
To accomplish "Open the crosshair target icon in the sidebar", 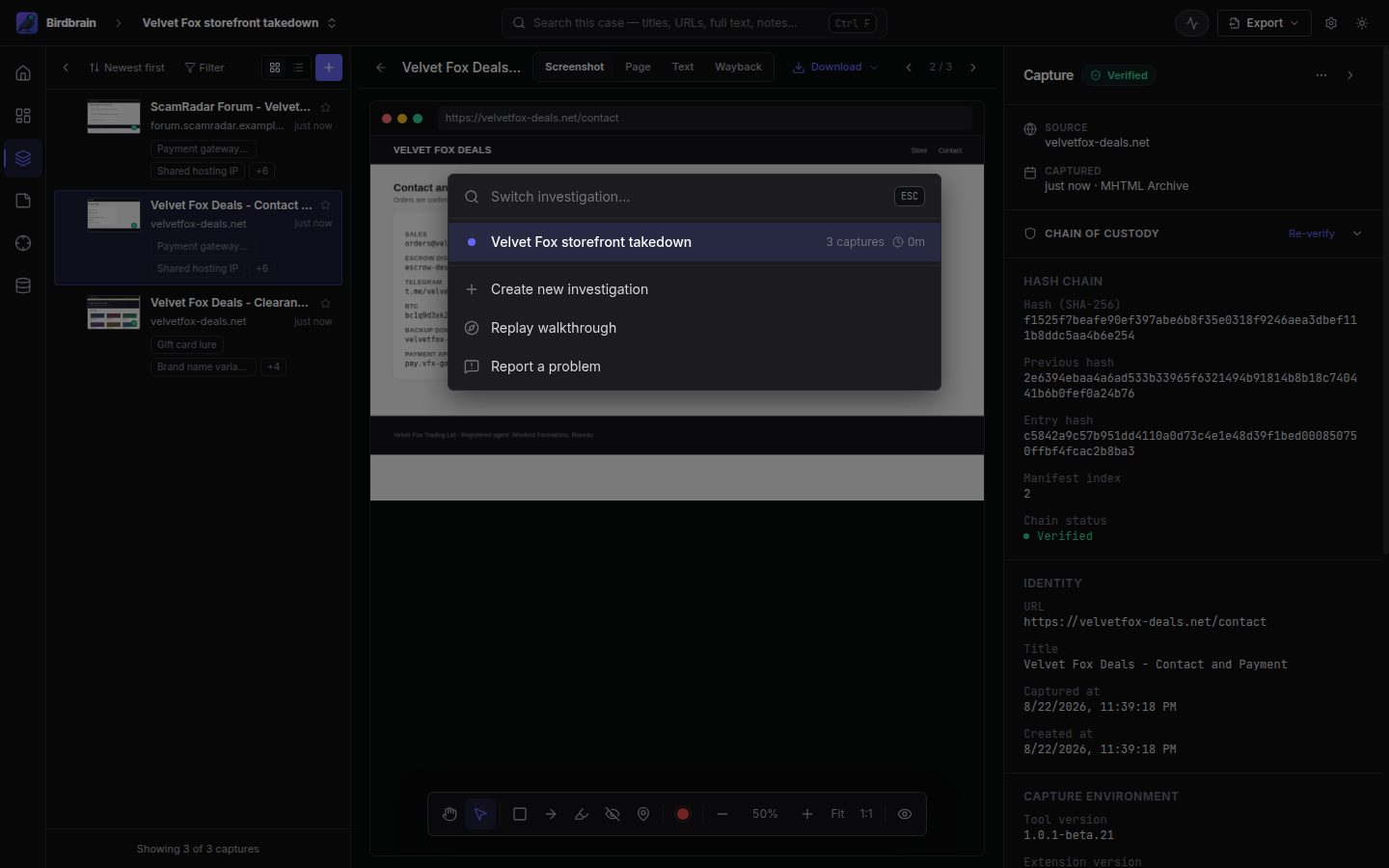I will [x=23, y=243].
